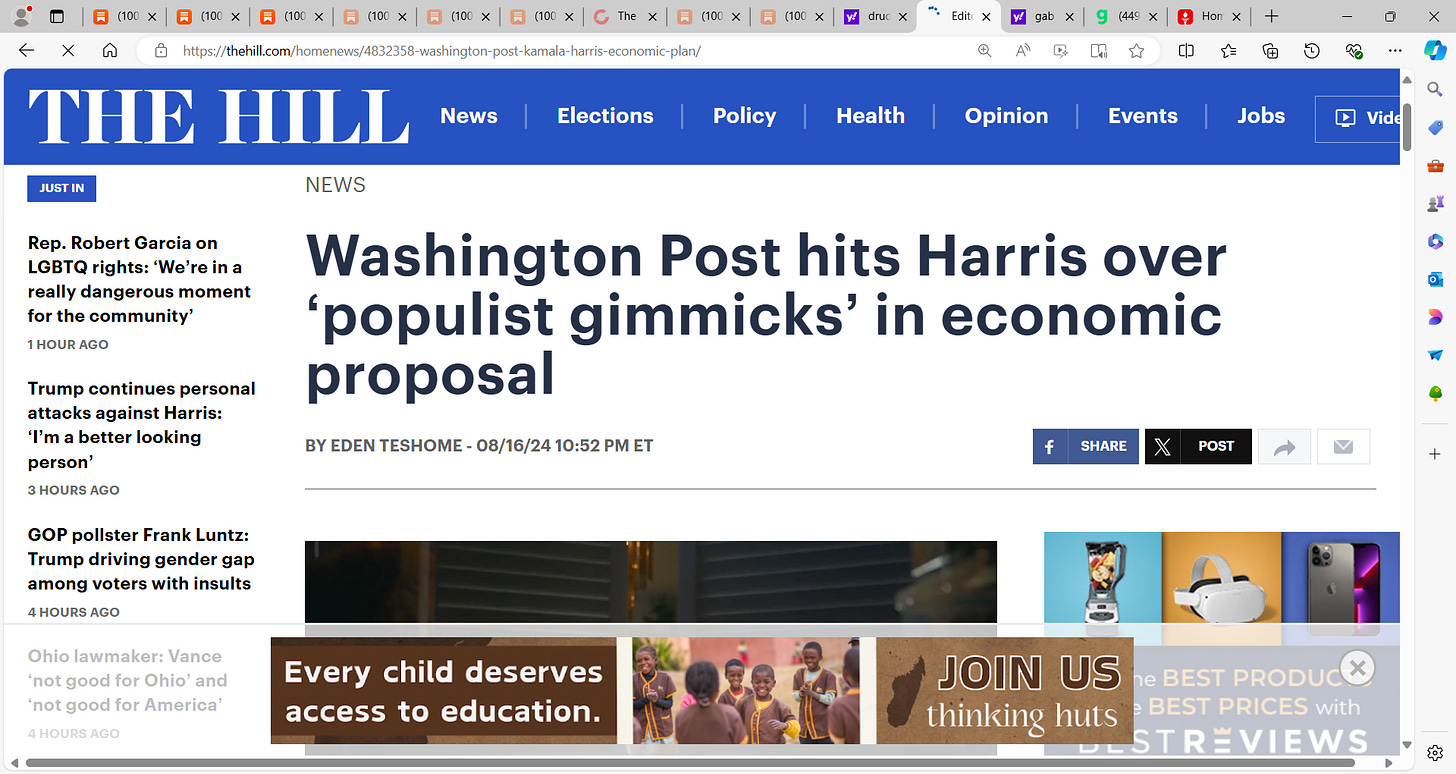
Task: Open the Copilot icon in top right
Action: 1434,51
